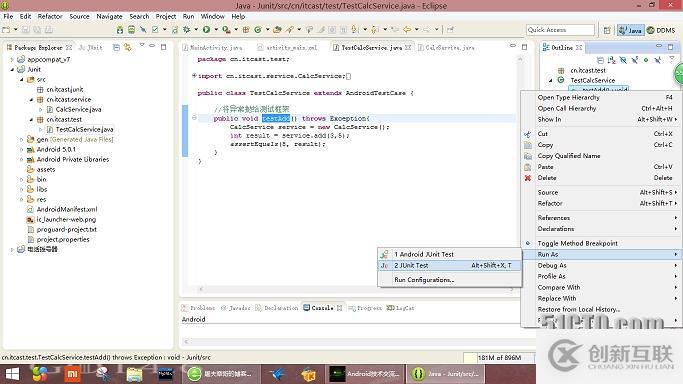Click the yellow Back navigation arrow
Viewport: 683px width, 384px height.
(407, 30)
